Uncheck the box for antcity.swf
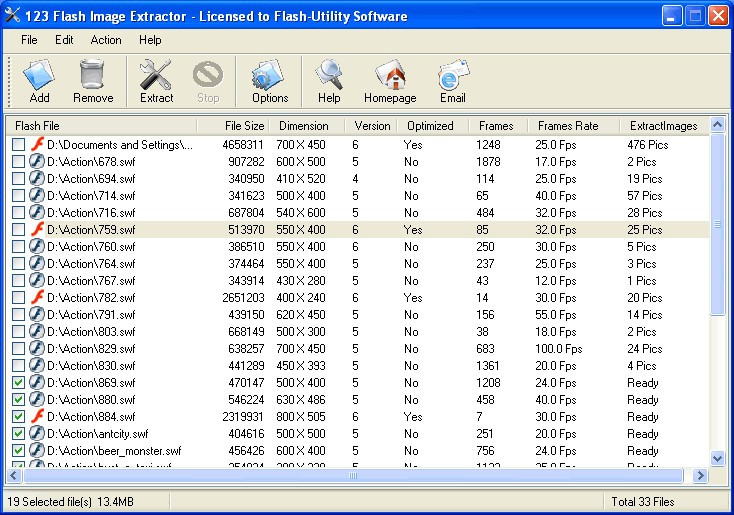The width and height of the screenshot is (734, 515). point(18,433)
